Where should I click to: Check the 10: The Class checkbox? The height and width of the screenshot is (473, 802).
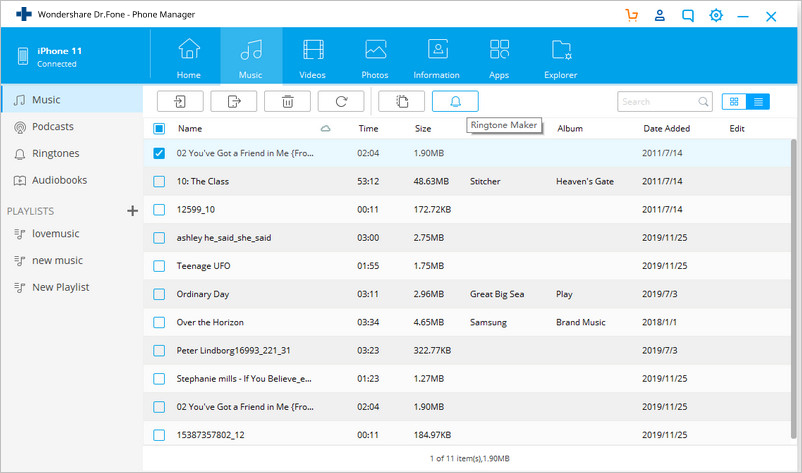coord(159,182)
